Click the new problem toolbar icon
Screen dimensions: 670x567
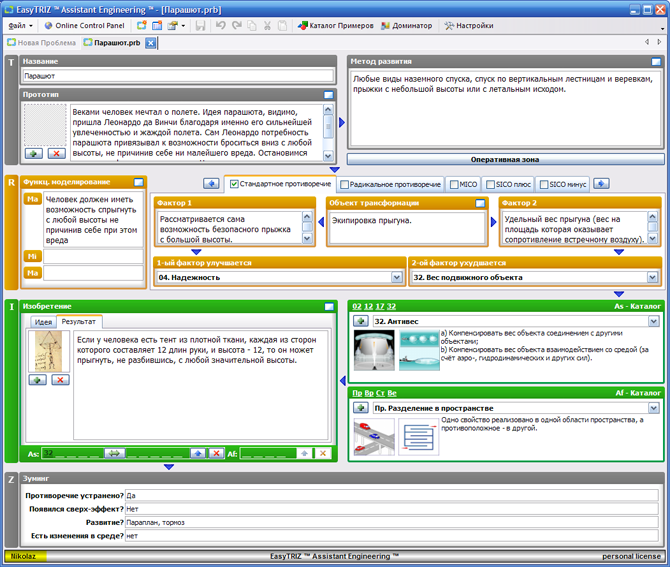[x=141, y=26]
